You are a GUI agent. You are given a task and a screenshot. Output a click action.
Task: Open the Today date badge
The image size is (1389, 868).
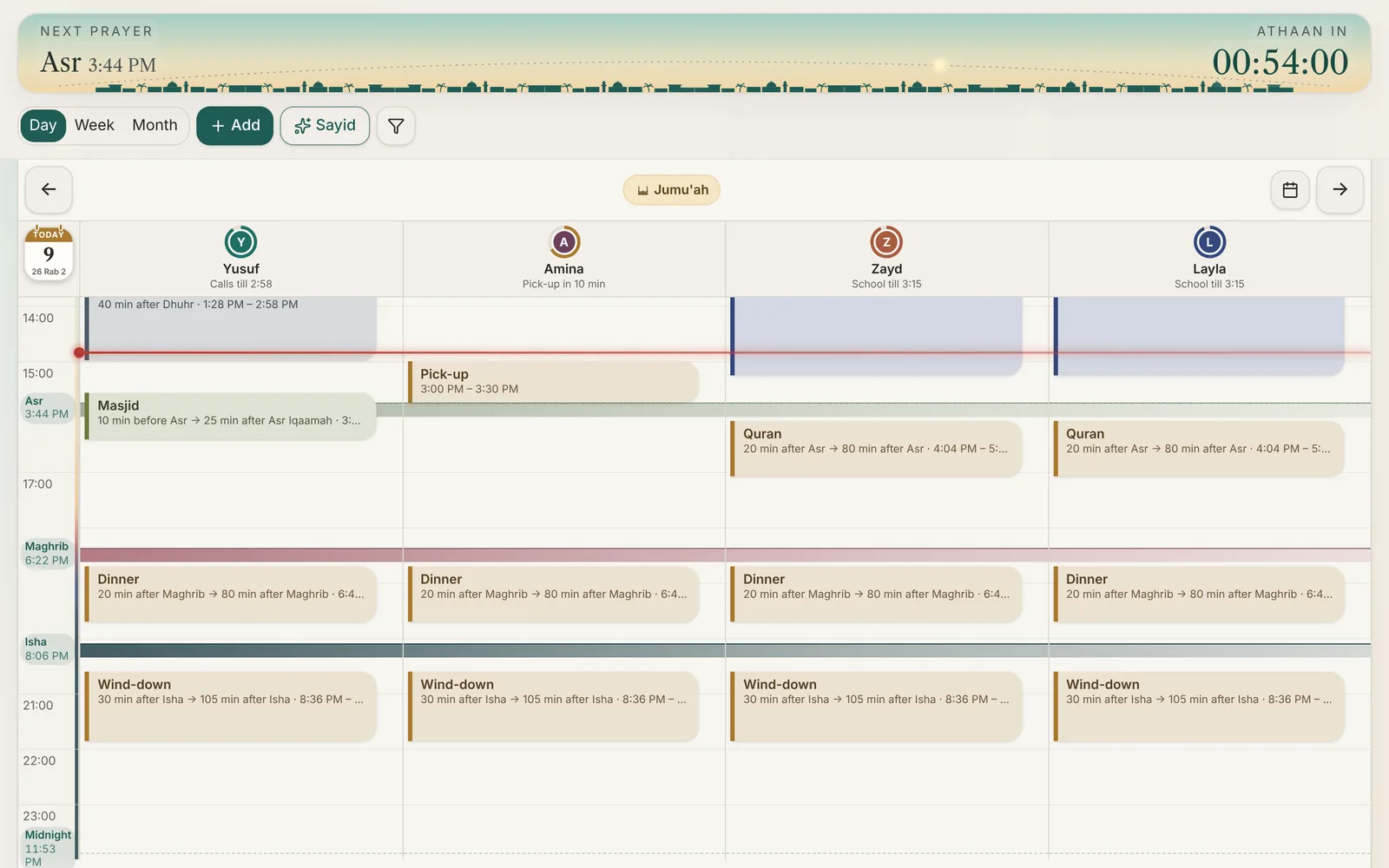click(49, 253)
